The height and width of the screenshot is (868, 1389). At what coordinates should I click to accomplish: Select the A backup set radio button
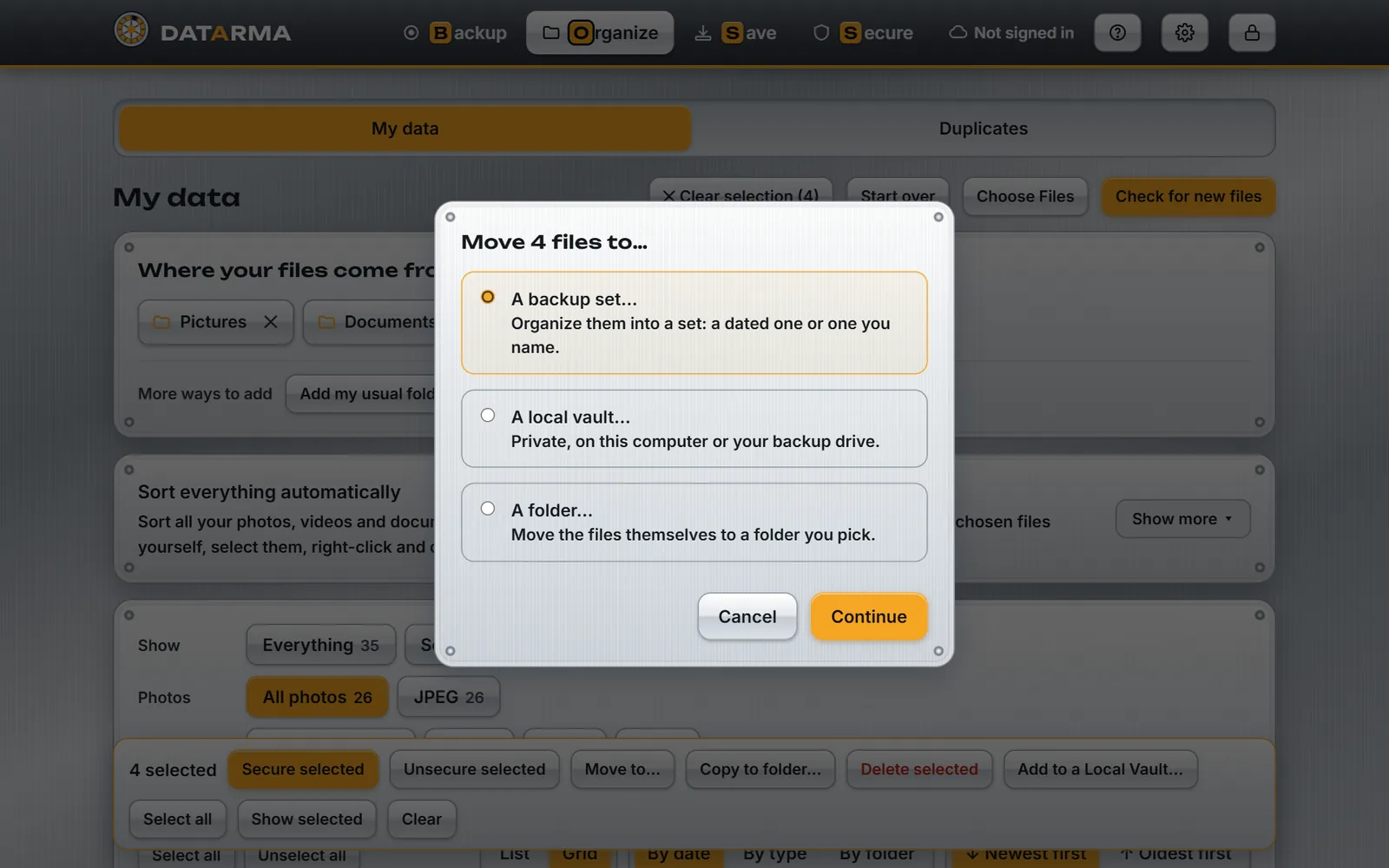point(488,297)
